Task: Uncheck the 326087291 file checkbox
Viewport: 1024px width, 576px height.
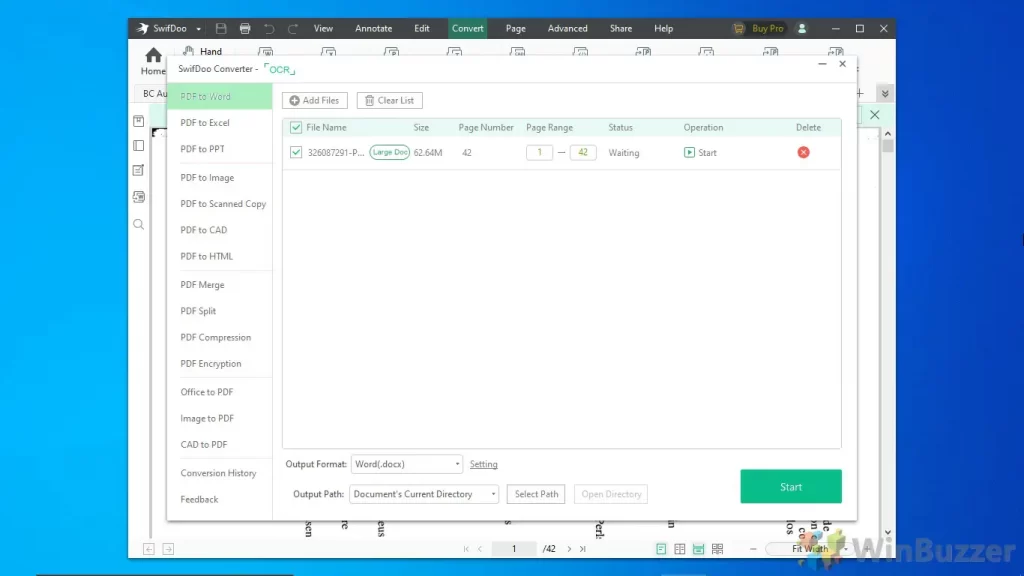Action: (295, 152)
